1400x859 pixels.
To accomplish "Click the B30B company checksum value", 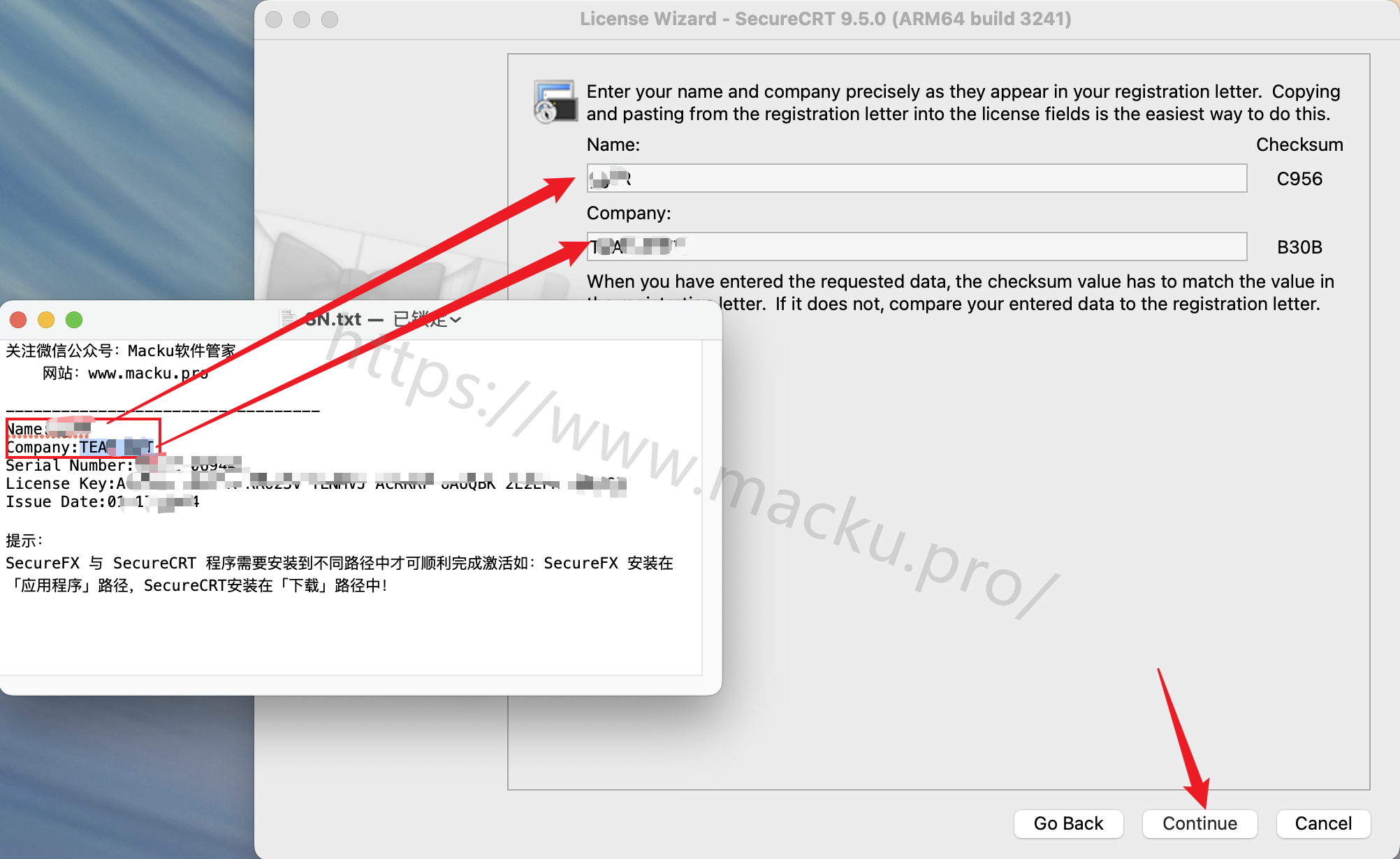I will click(1299, 247).
